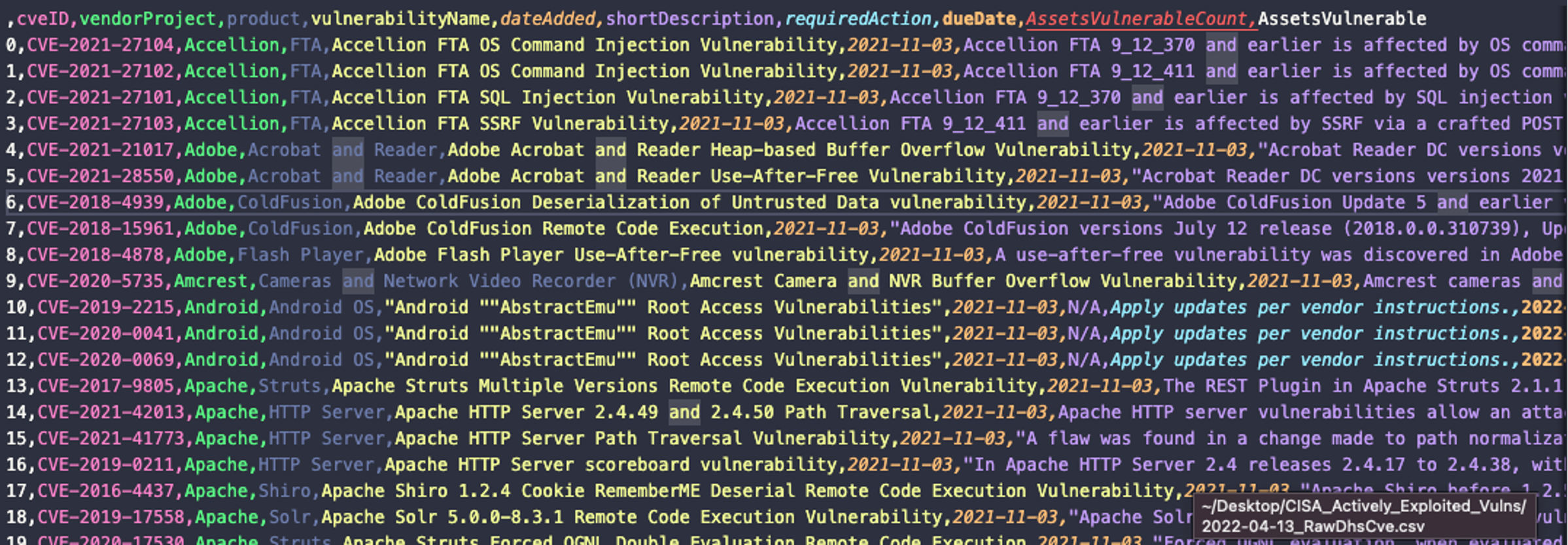Screen dimensions: 1568x545
Task: Click Apache HTTP Server Path Traversal Vulnerability
Action: point(642,438)
